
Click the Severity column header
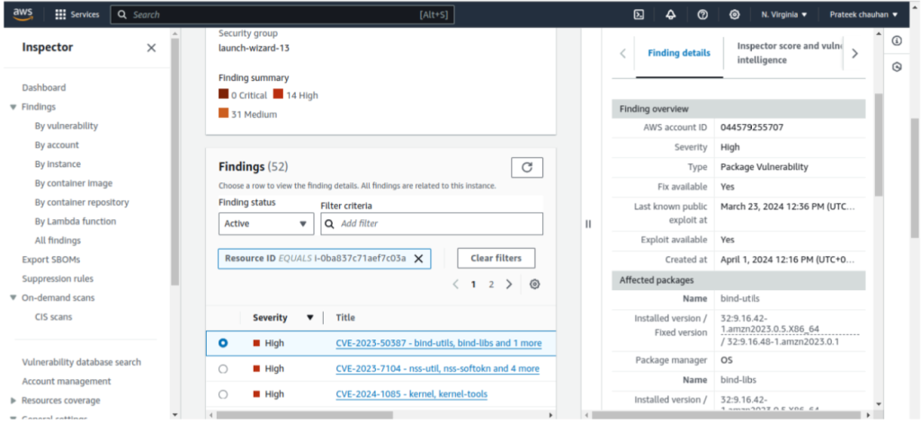270,318
